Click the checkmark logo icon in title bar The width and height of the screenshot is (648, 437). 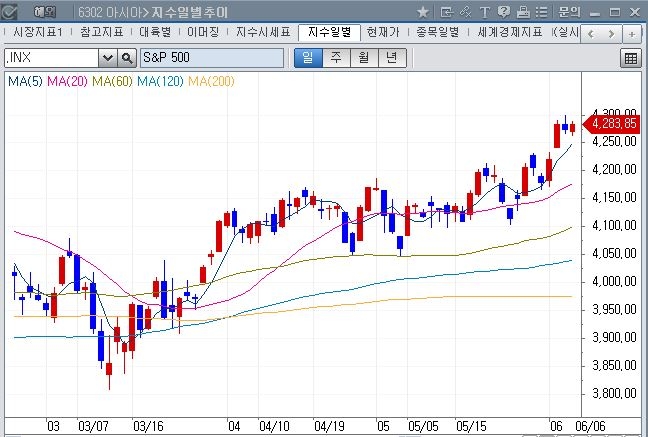(x=9, y=12)
